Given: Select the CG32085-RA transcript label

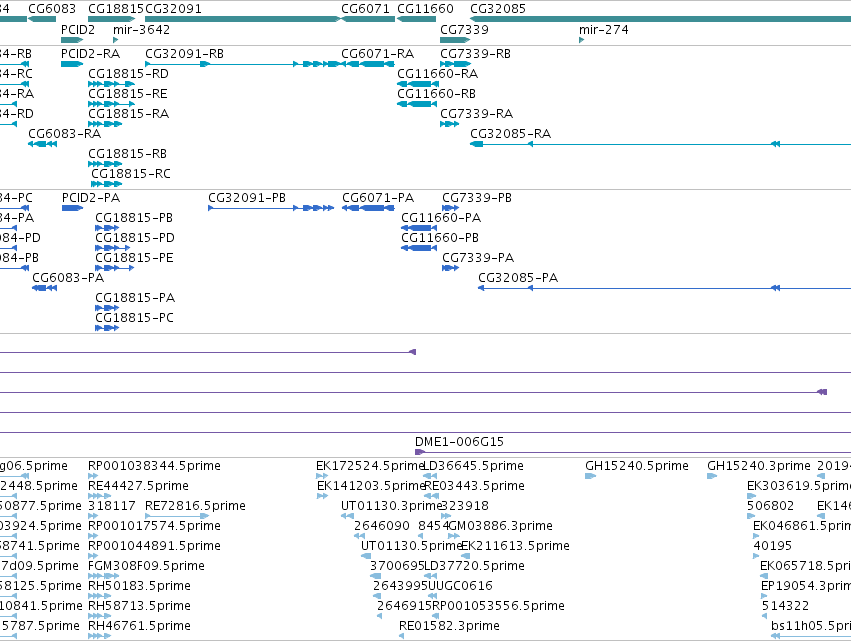Looking at the screenshot, I should (x=510, y=134).
